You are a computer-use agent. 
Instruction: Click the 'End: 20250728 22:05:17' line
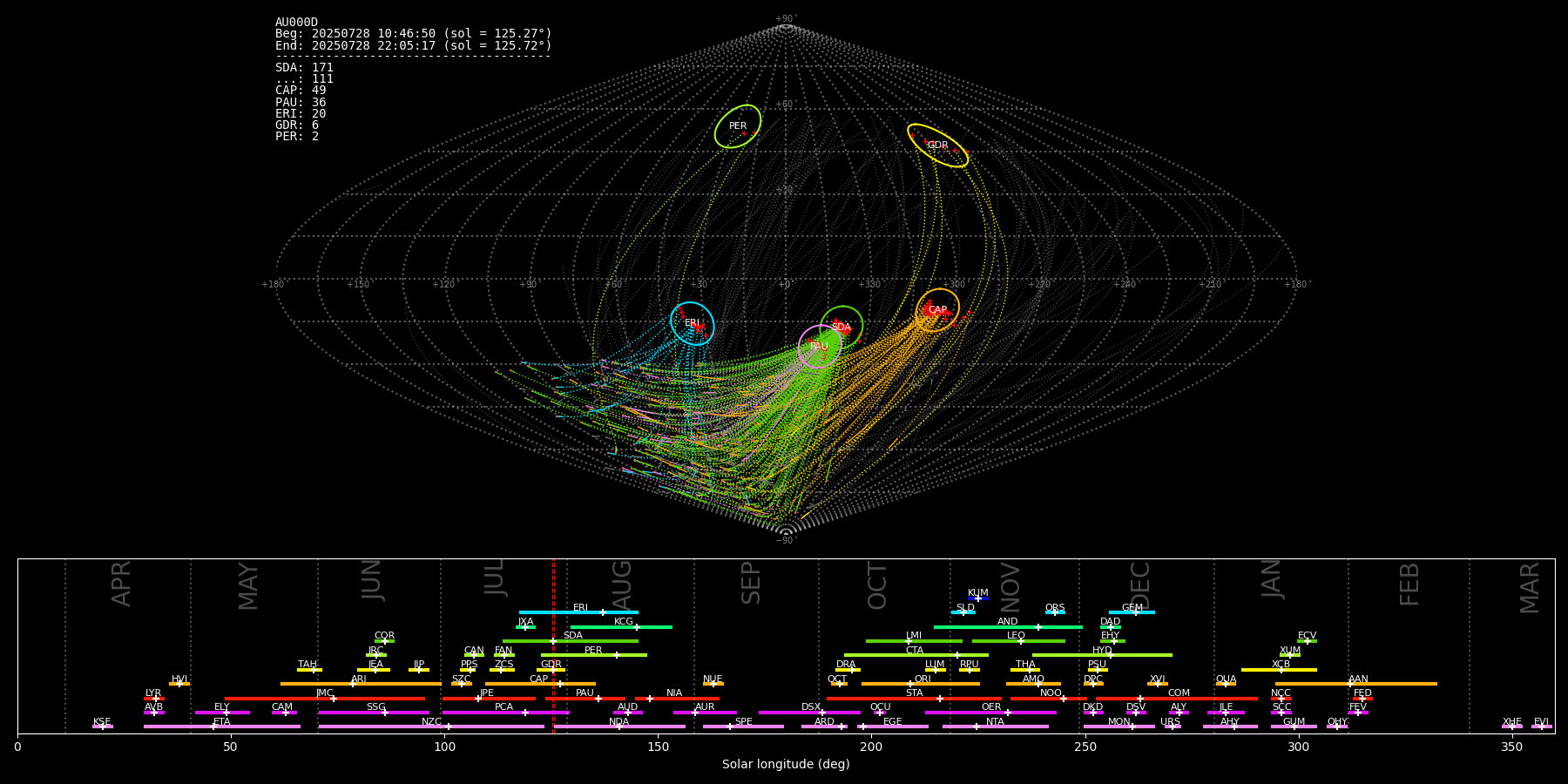point(414,45)
